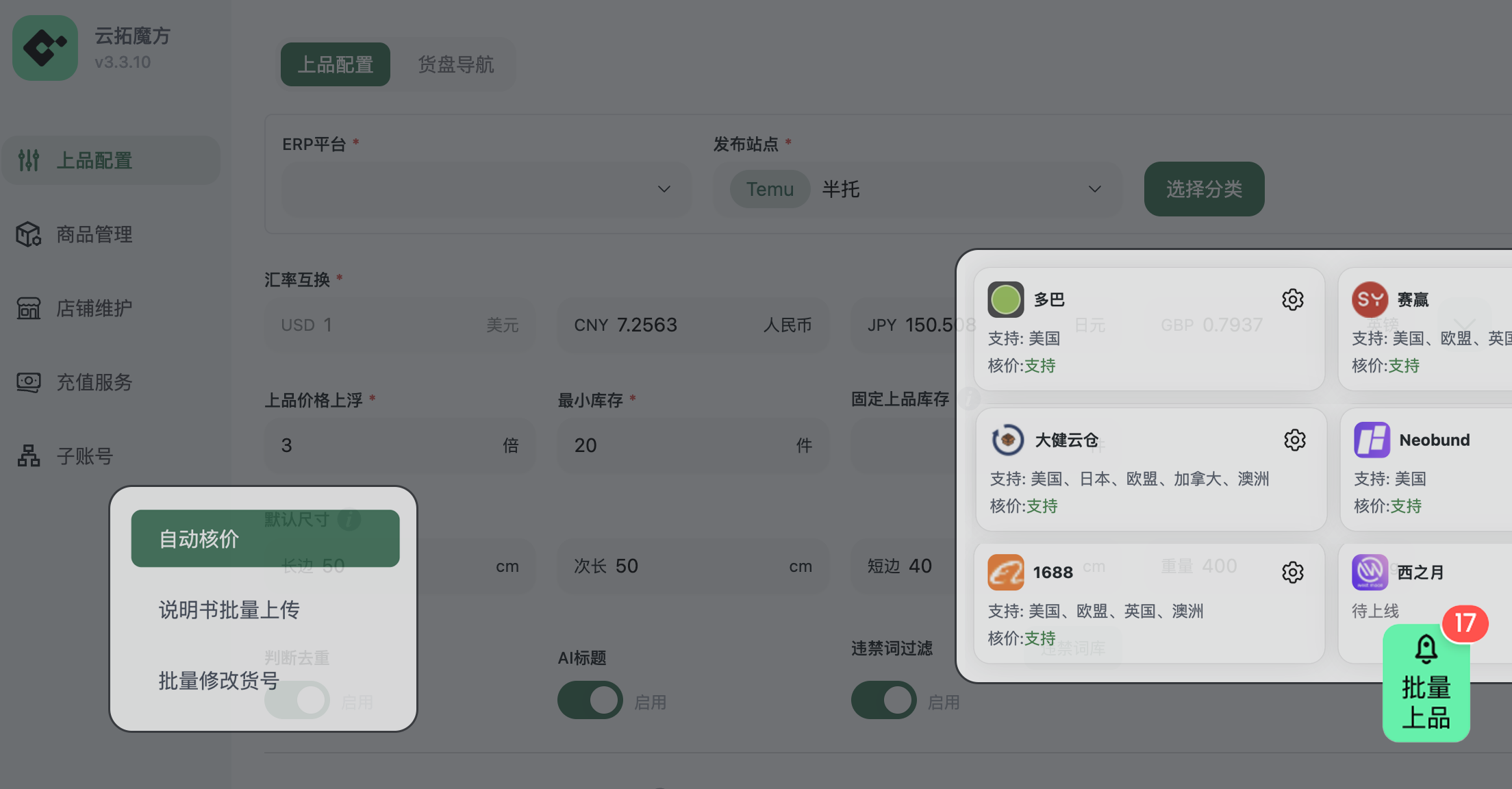Click the 多巴 text on its card
1512x789 pixels.
[1049, 299]
